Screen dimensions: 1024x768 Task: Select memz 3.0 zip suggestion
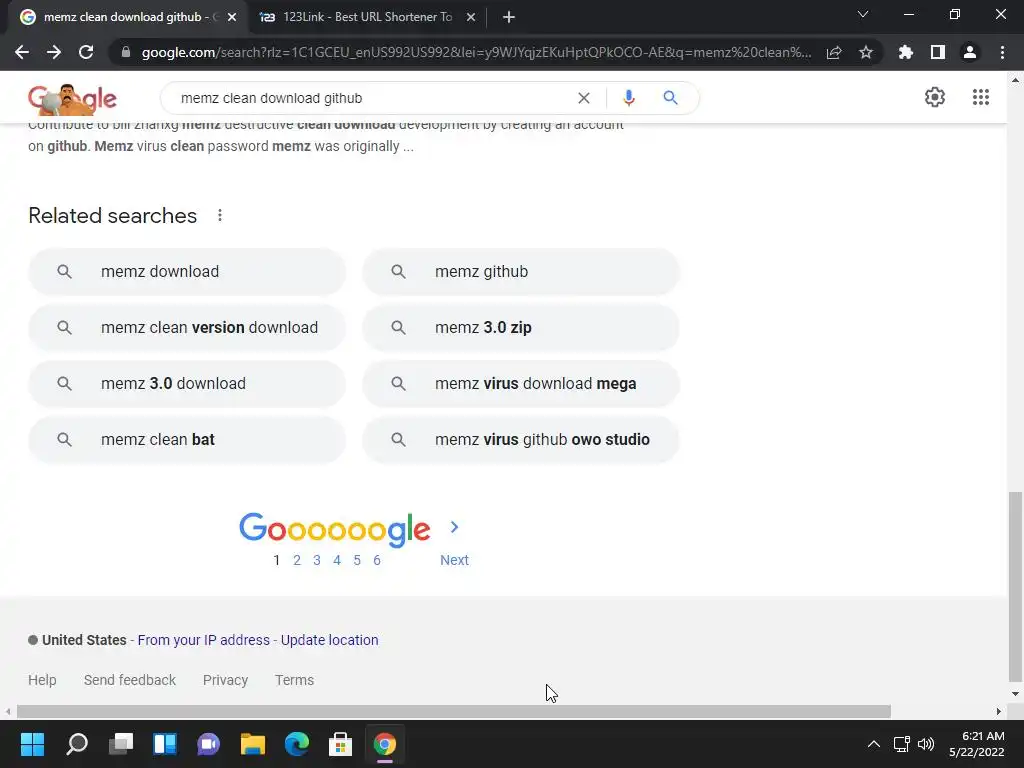pyautogui.click(x=521, y=328)
